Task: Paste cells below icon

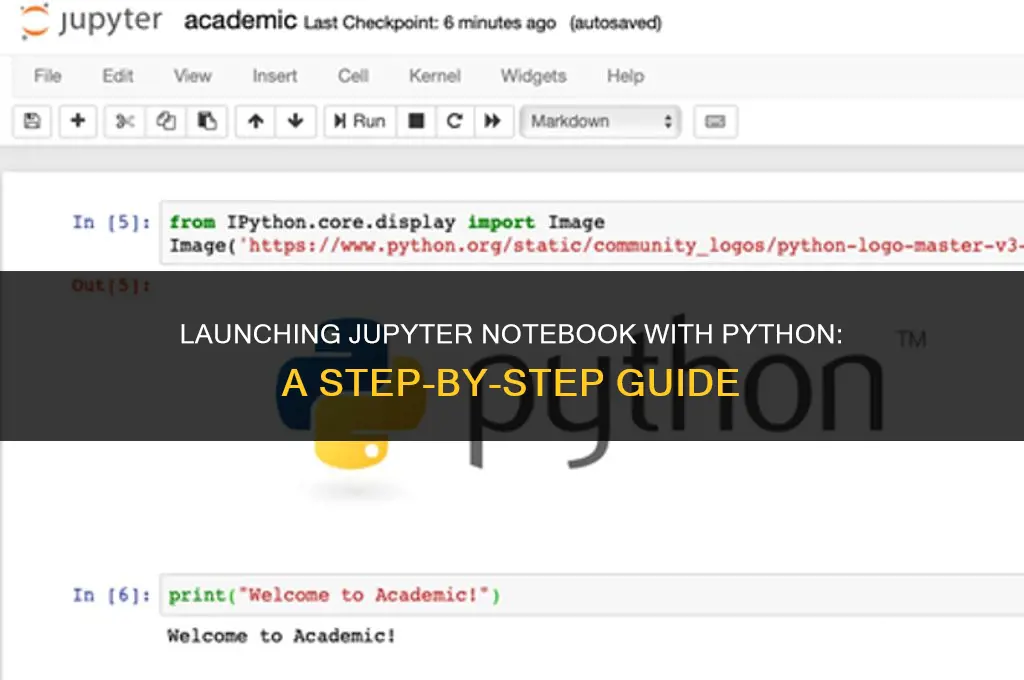Action: [207, 121]
